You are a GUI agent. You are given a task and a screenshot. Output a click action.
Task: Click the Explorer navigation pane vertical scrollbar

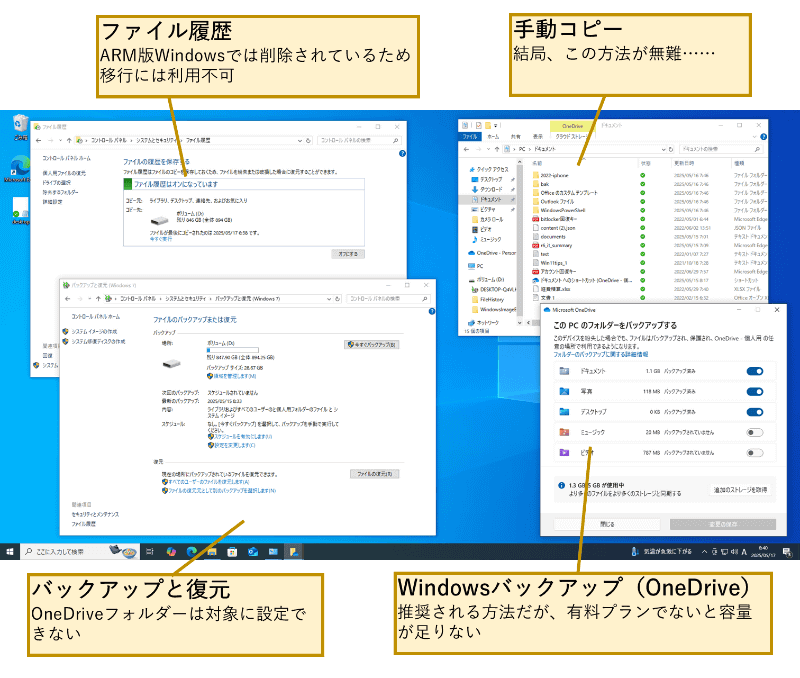(519, 240)
